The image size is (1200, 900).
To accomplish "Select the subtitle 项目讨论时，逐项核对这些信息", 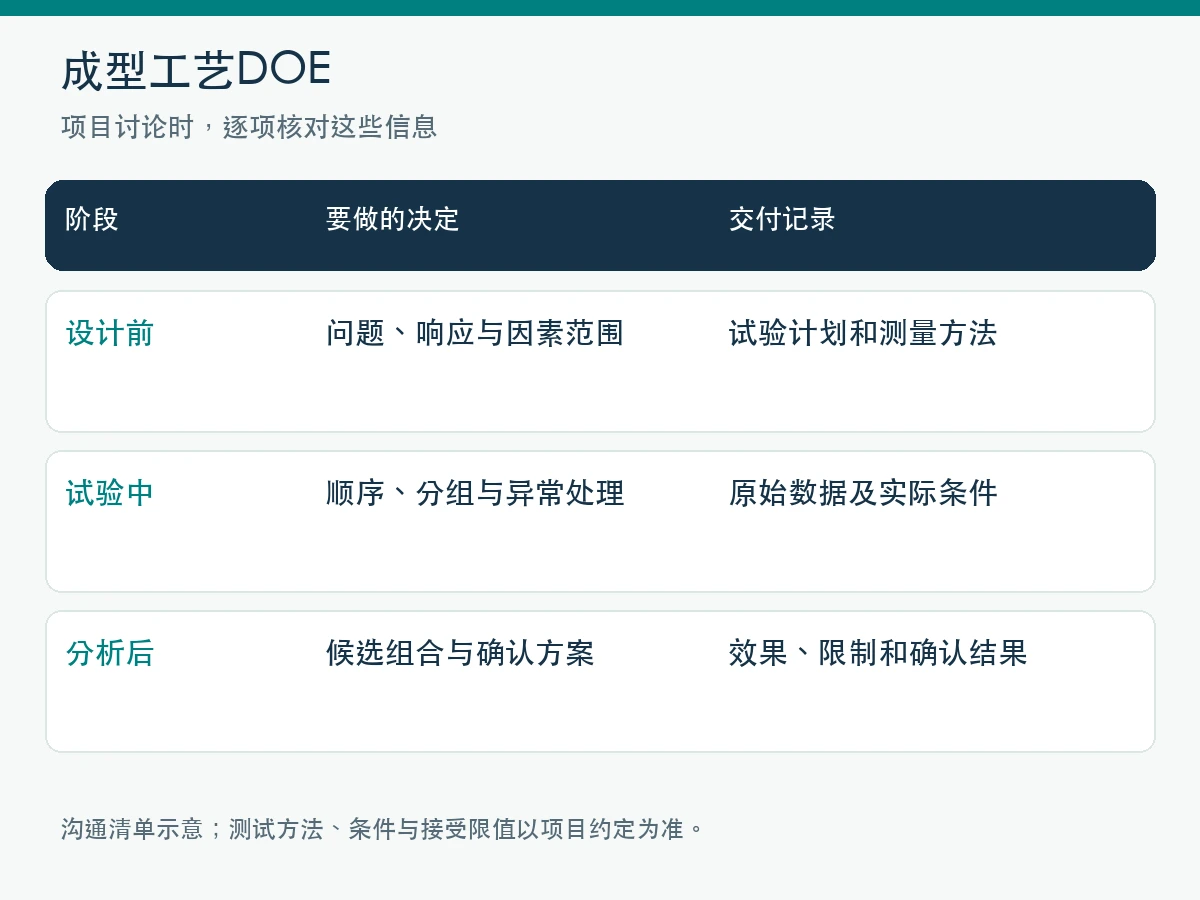I will click(249, 127).
